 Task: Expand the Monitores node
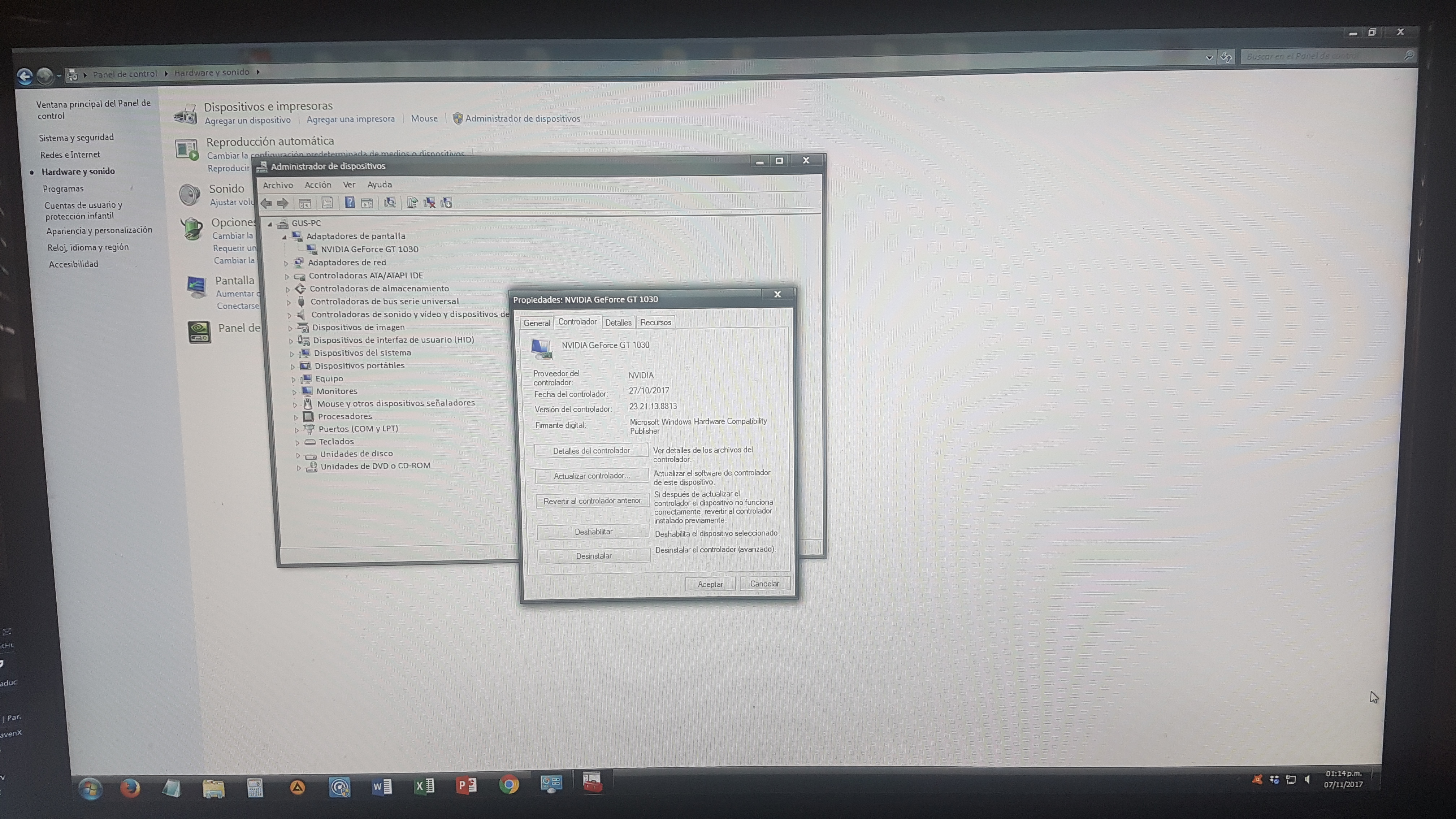point(294,392)
